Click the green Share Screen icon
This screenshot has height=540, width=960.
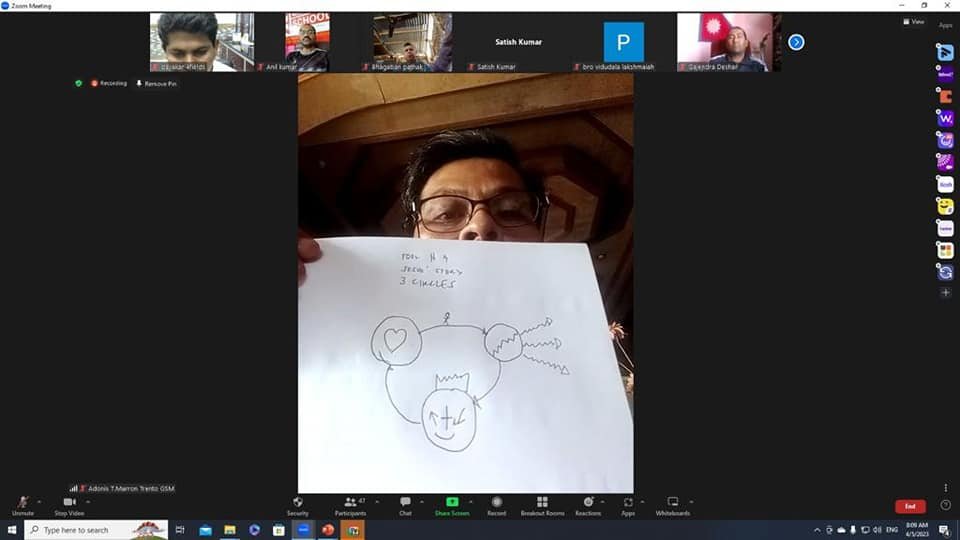[x=452, y=502]
